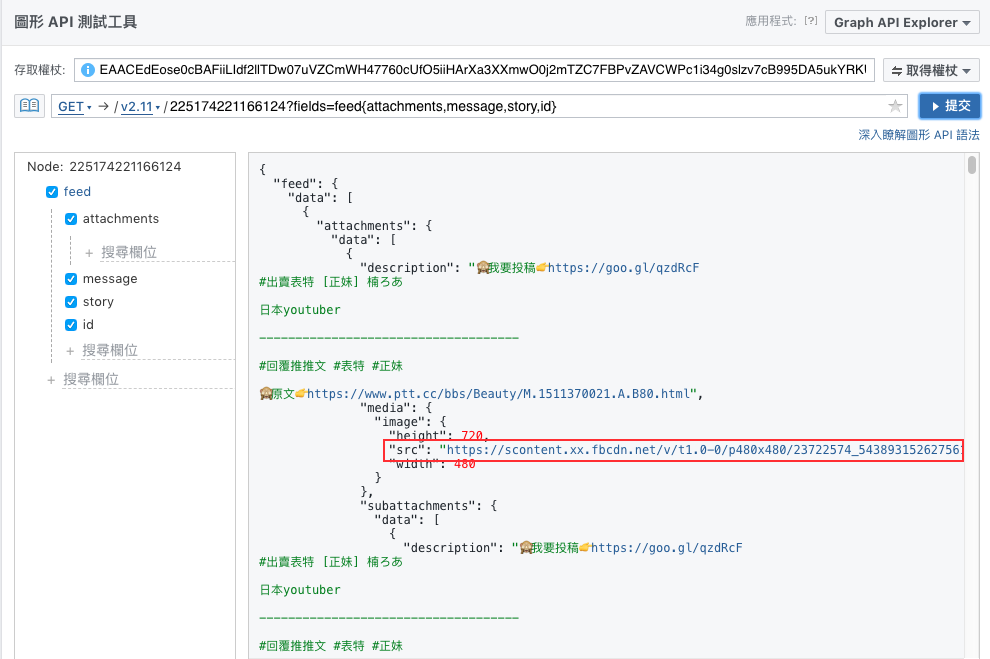Uncheck the id field checkbox
Screen dimensions: 990x659
tap(71, 325)
